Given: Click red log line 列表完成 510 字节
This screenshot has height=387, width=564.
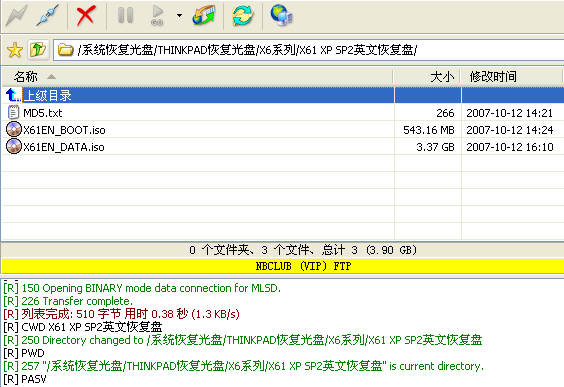Looking at the screenshot, I should 122,314.
